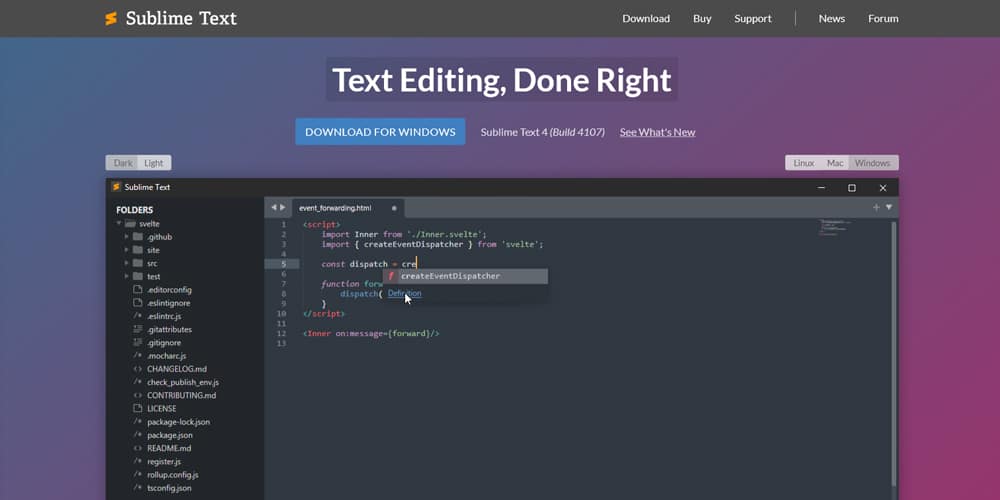Open the See What's New link

pyautogui.click(x=658, y=132)
